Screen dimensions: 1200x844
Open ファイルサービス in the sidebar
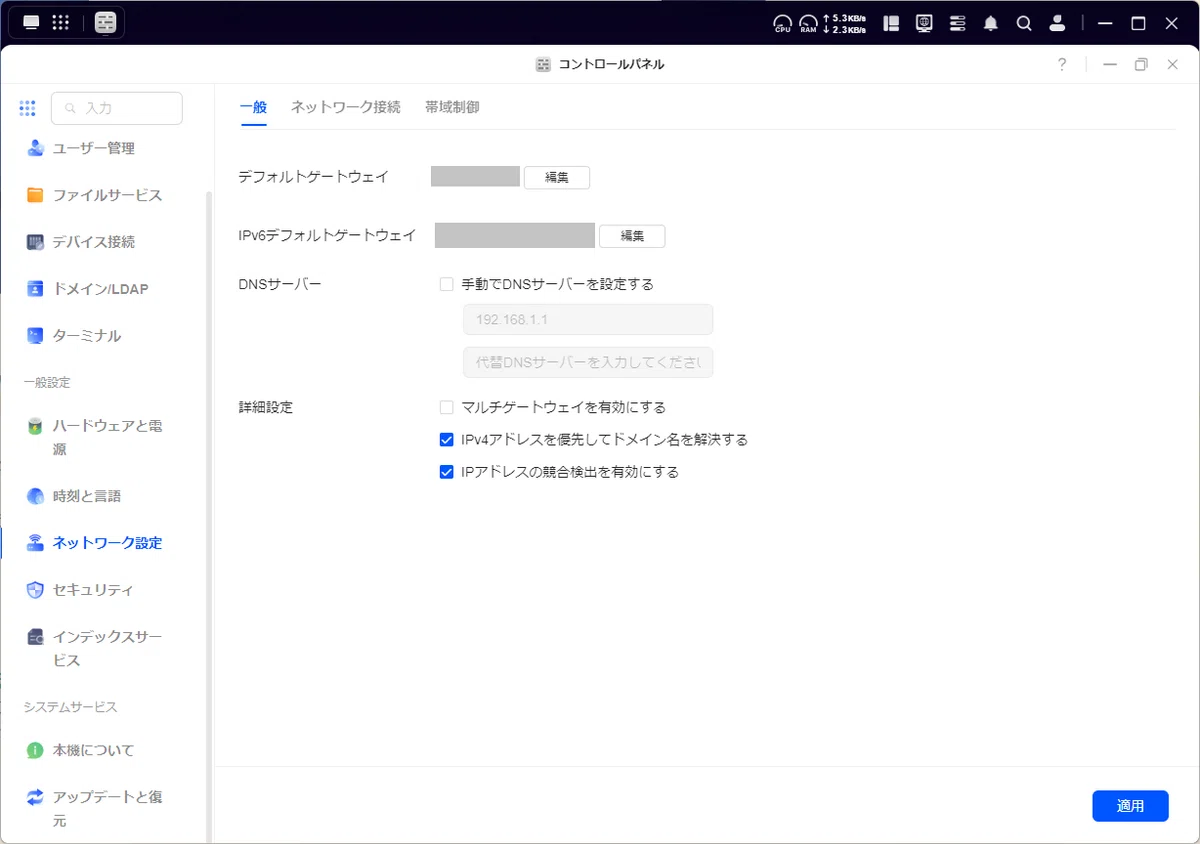[x=107, y=195]
